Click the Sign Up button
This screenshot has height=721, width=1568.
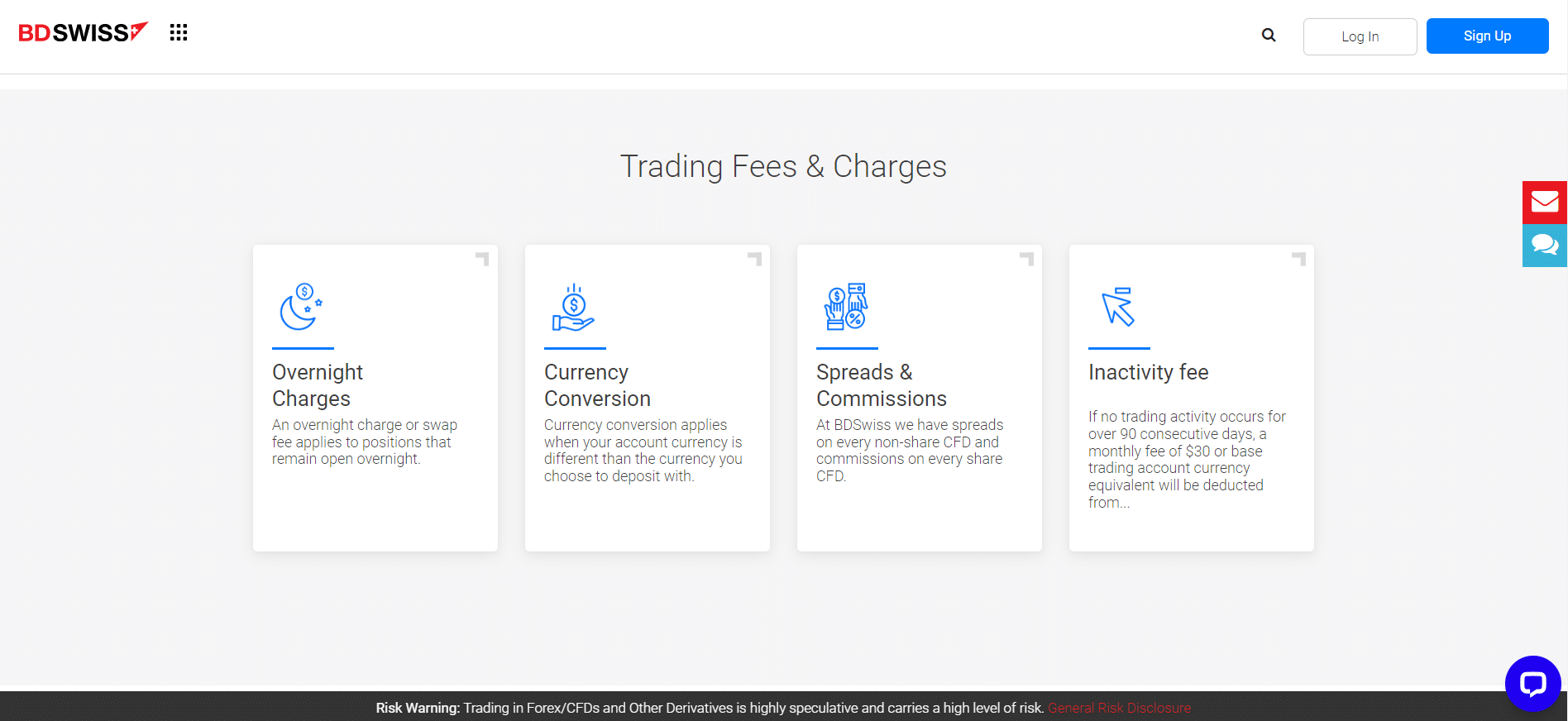tap(1487, 36)
